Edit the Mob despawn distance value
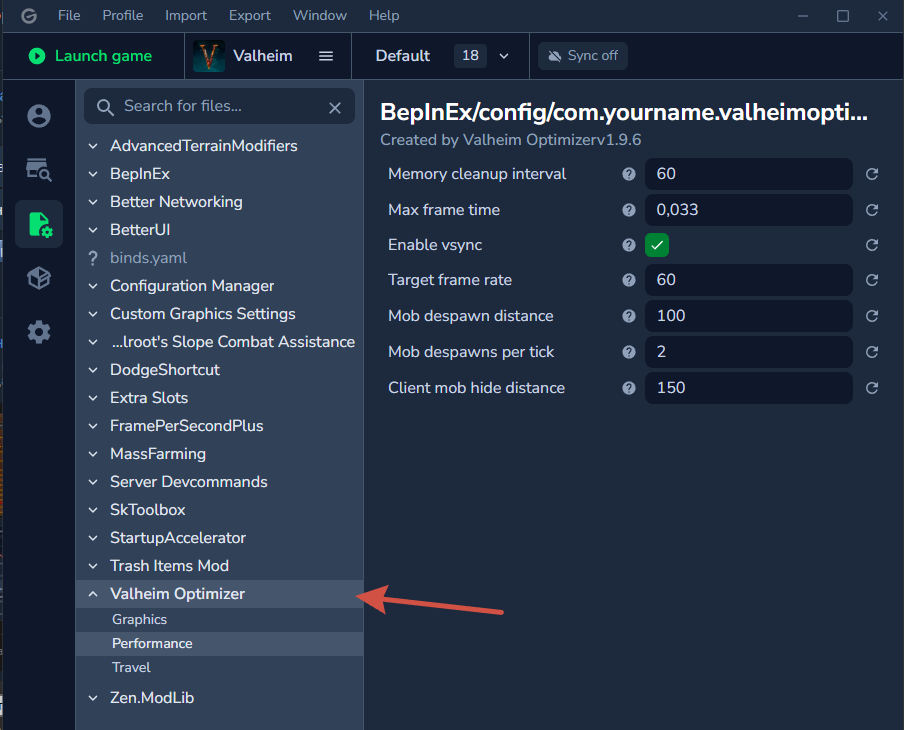The width and height of the screenshot is (904, 730). coord(748,316)
